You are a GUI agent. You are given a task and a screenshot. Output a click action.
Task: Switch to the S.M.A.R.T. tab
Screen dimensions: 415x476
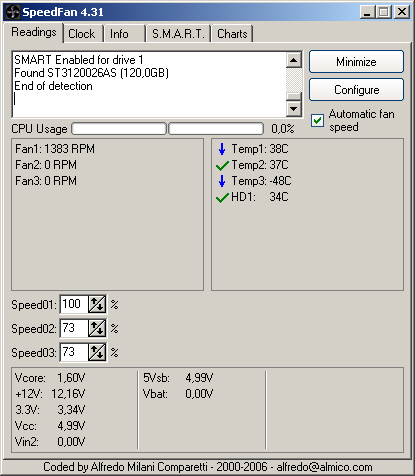tap(178, 34)
